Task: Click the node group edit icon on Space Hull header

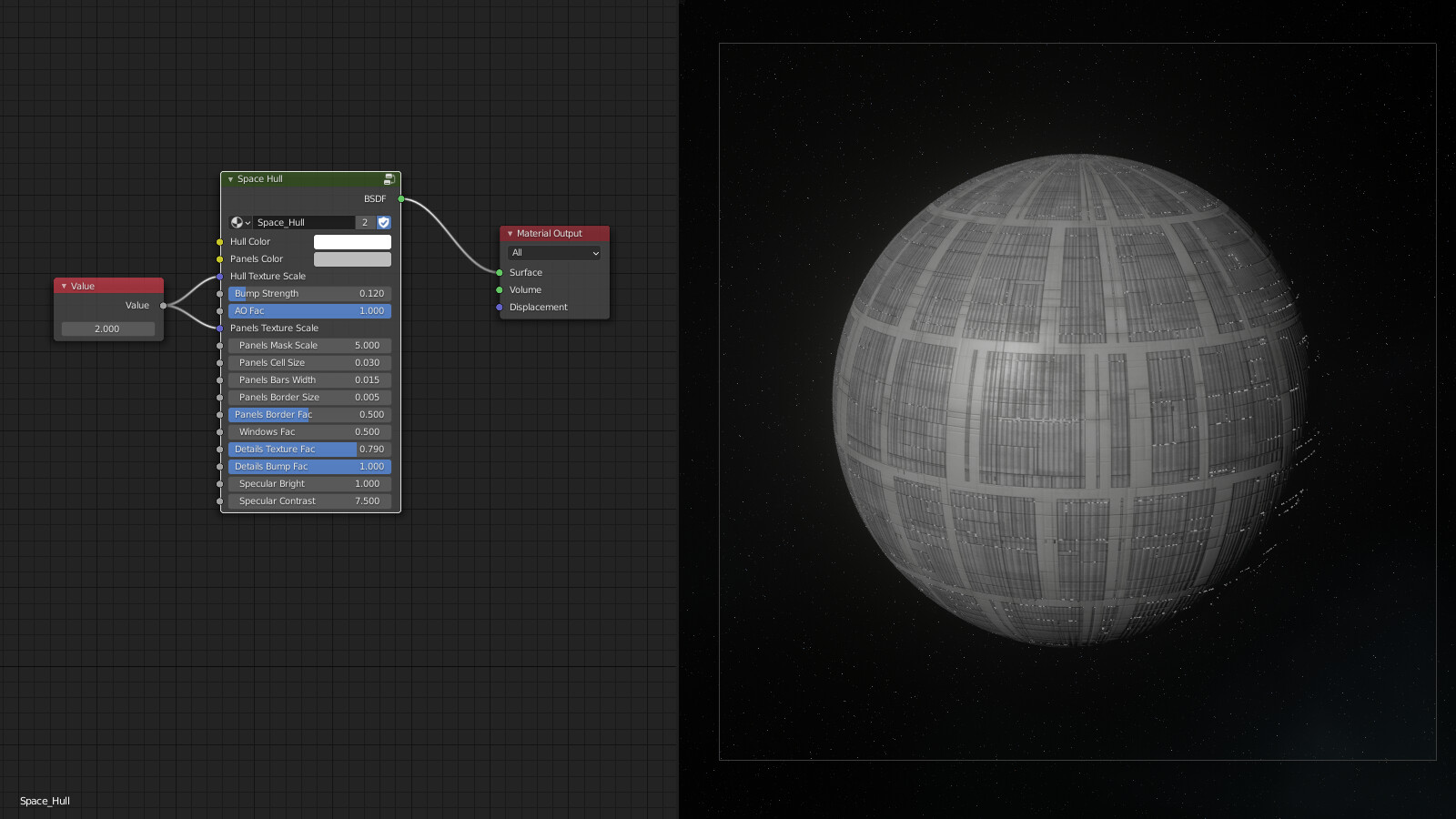Action: 388,178
